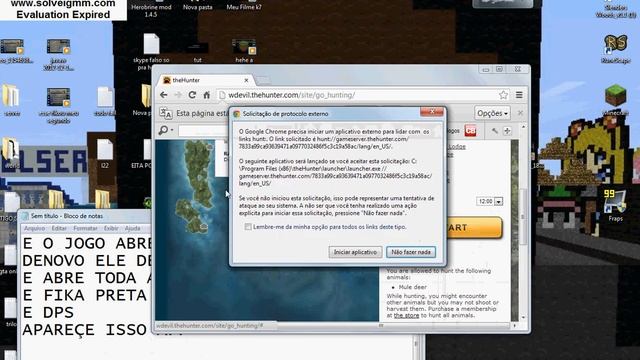The height and width of the screenshot is (360, 640).
Task: Click the wrench icon in the page toolbar
Action: [x=494, y=131]
